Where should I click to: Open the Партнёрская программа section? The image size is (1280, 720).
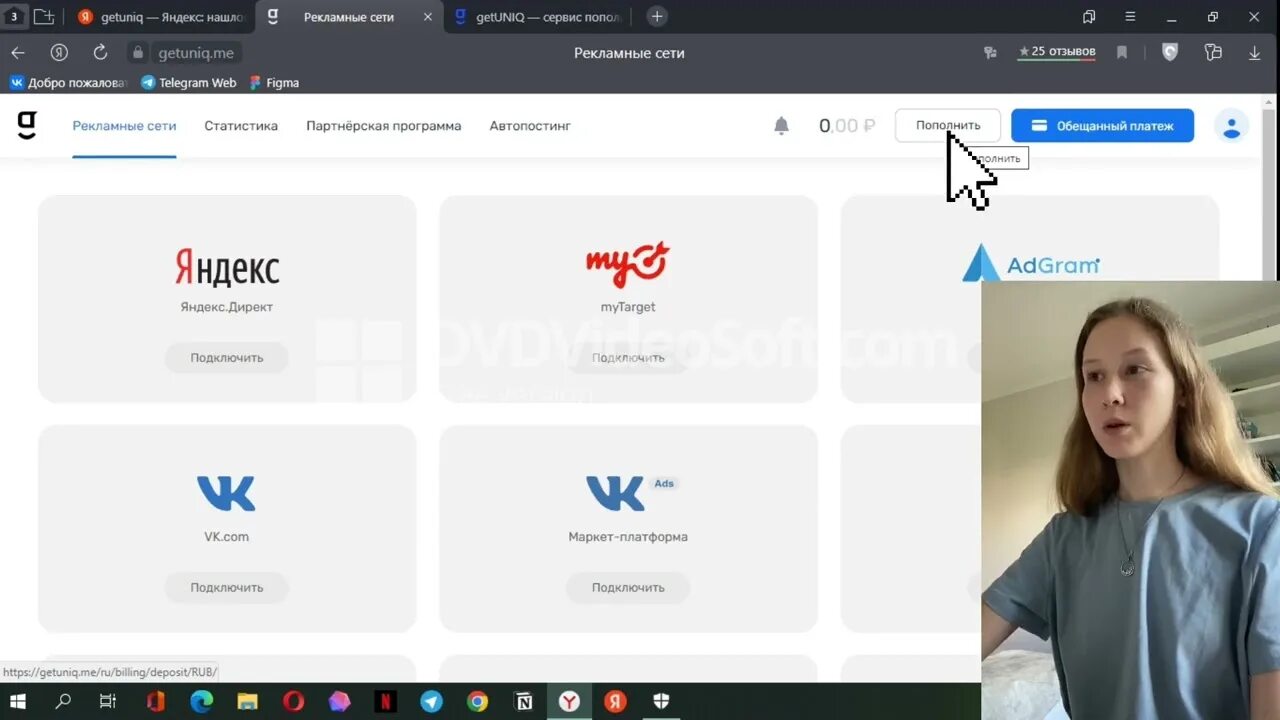click(384, 126)
